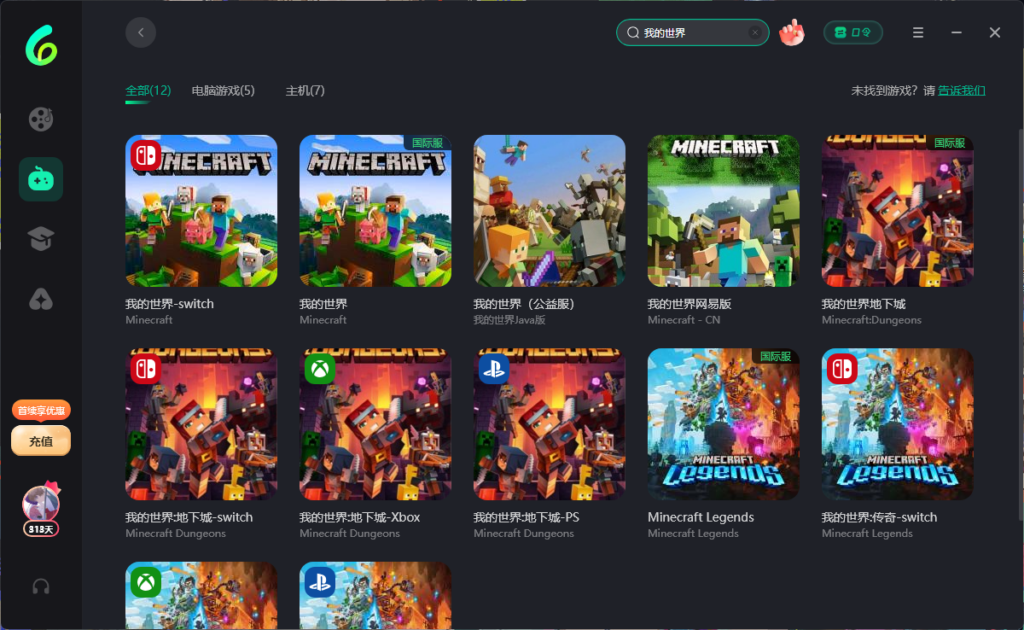1024x630 pixels.
Task: Open the 我的世界:传奇-switch cover
Action: pyautogui.click(x=897, y=424)
